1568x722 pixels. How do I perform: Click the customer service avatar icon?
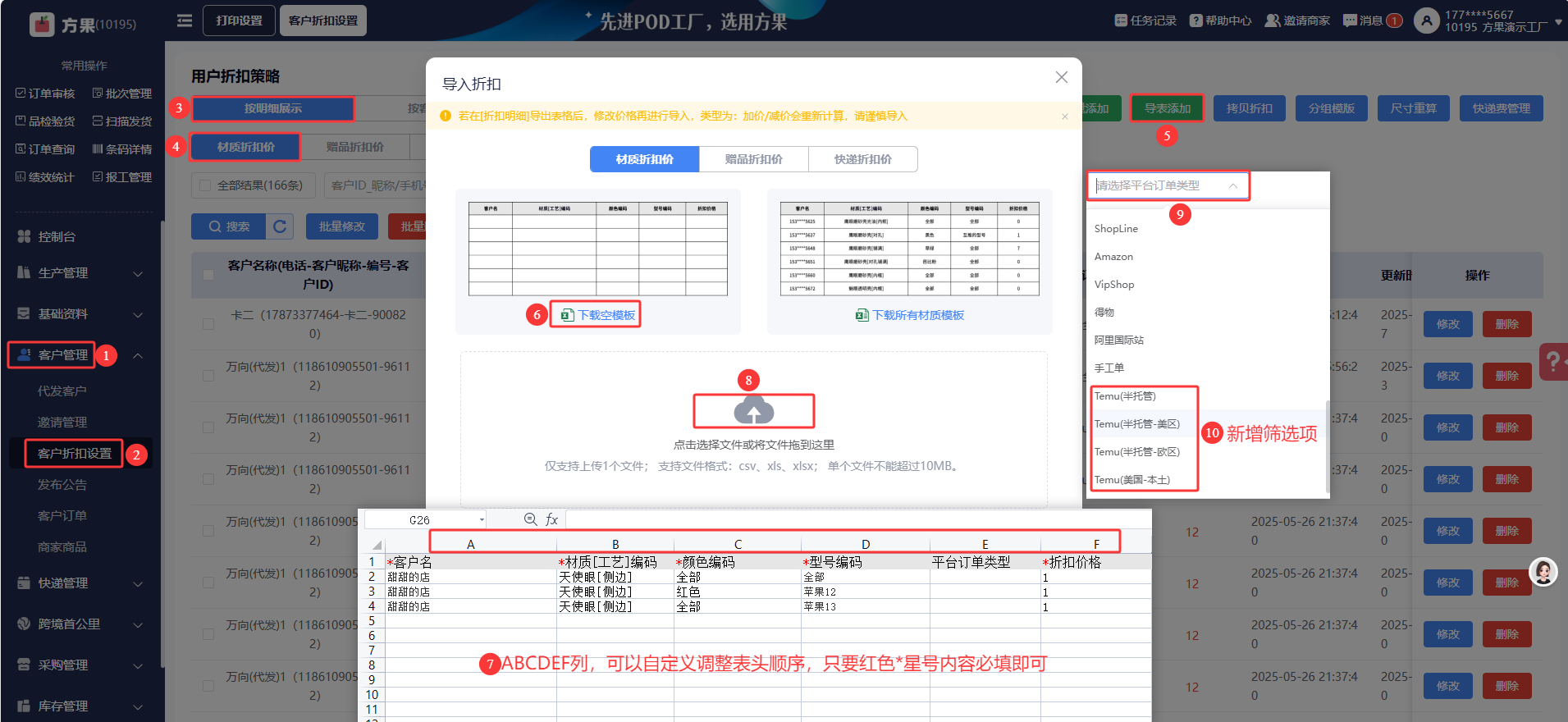pos(1543,572)
